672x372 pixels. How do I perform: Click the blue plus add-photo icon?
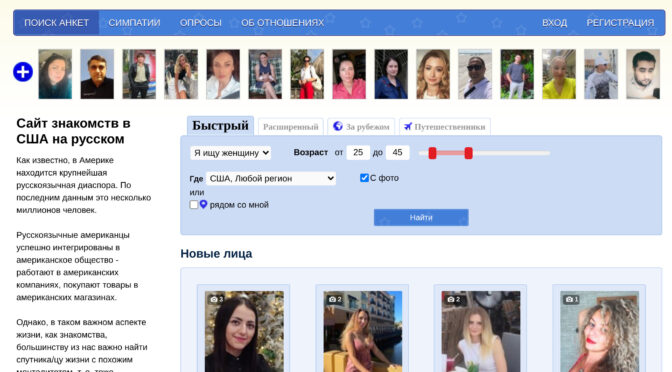tap(23, 72)
